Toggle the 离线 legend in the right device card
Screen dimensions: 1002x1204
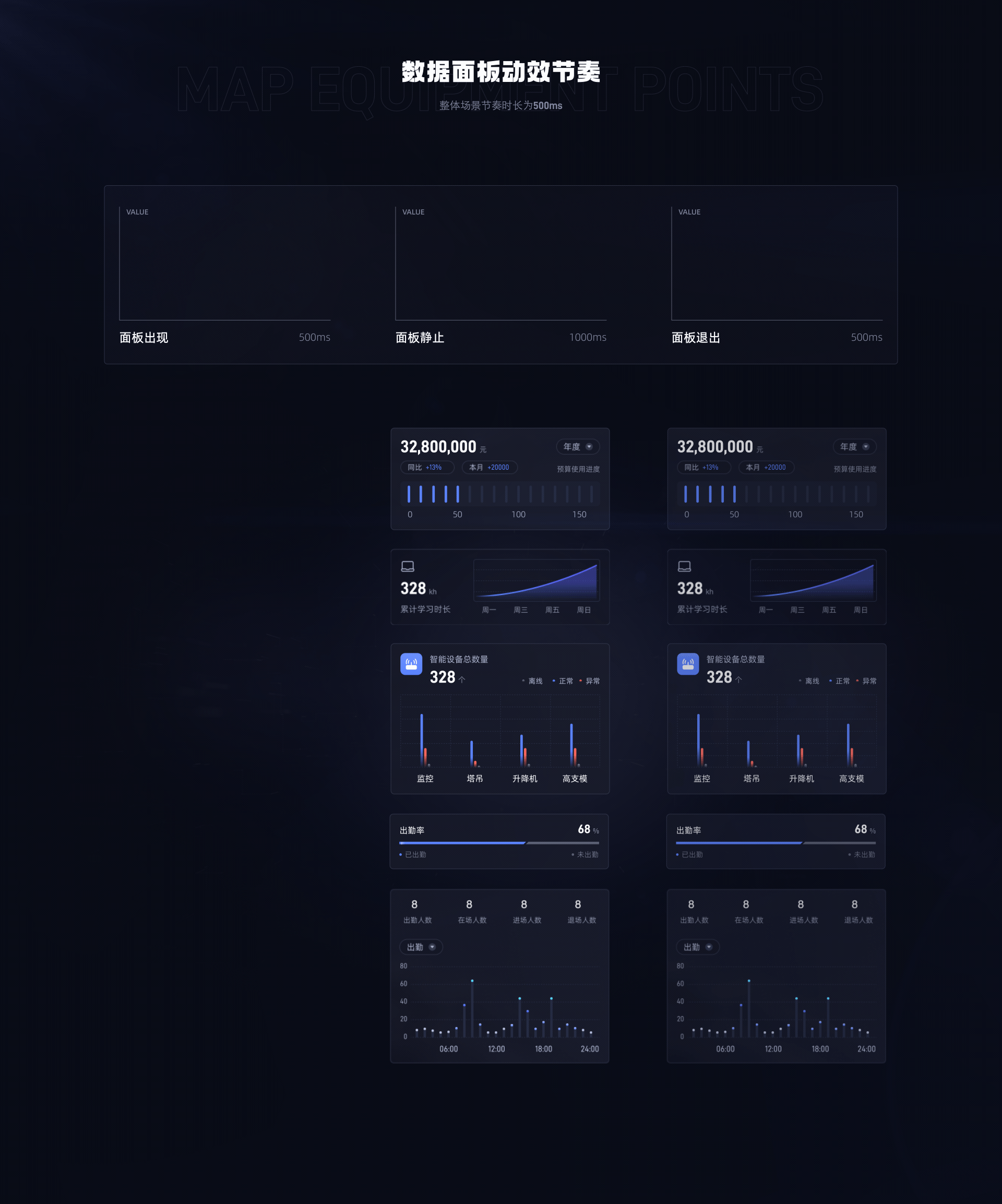[x=809, y=681]
